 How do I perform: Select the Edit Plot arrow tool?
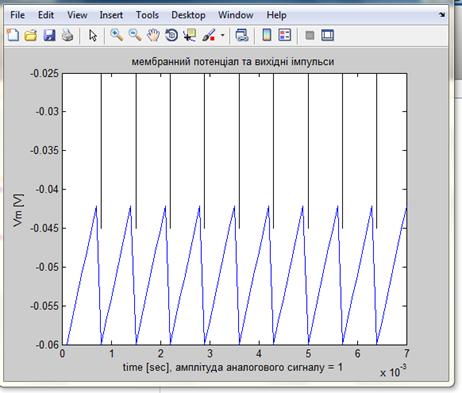point(93,35)
